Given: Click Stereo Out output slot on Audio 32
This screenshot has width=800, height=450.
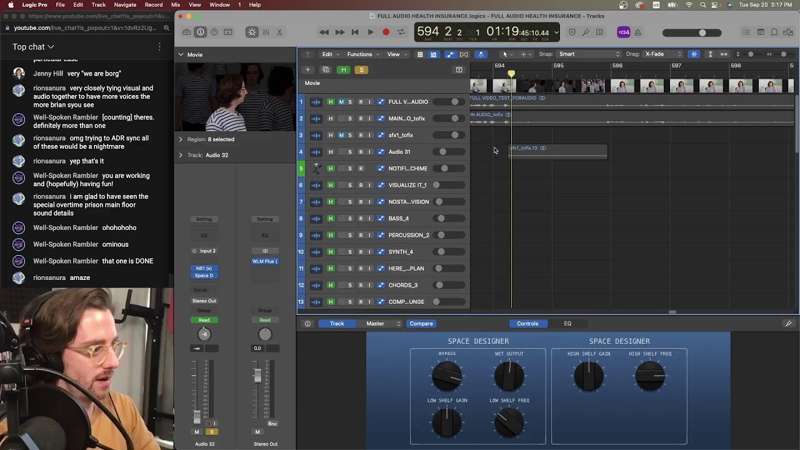Looking at the screenshot, I should tap(204, 301).
